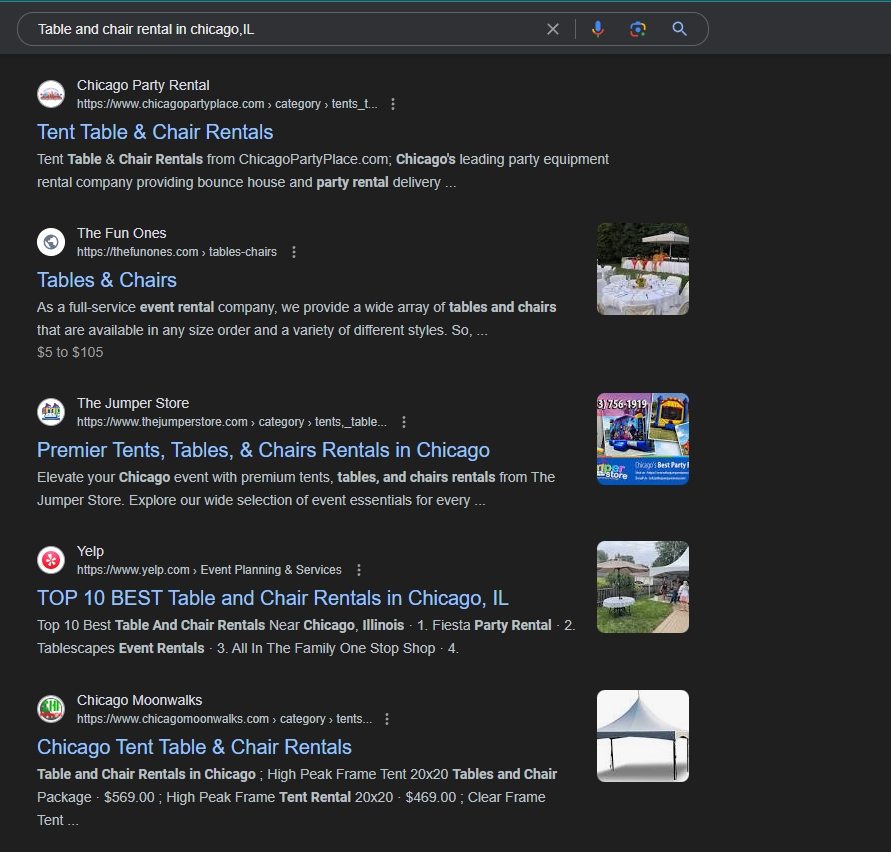Open The Fun Ones outdoor tables thumbnail
The width and height of the screenshot is (891, 852).
point(643,269)
